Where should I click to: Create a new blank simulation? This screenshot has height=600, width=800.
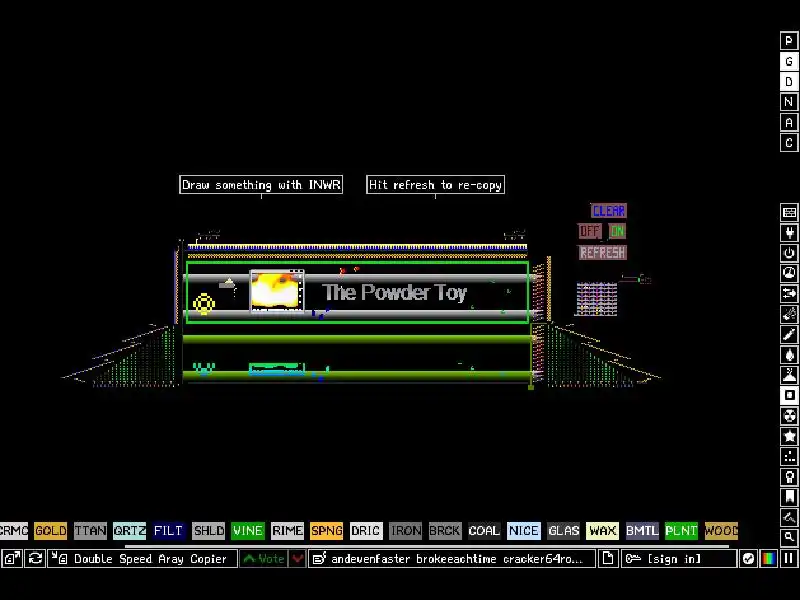point(608,559)
